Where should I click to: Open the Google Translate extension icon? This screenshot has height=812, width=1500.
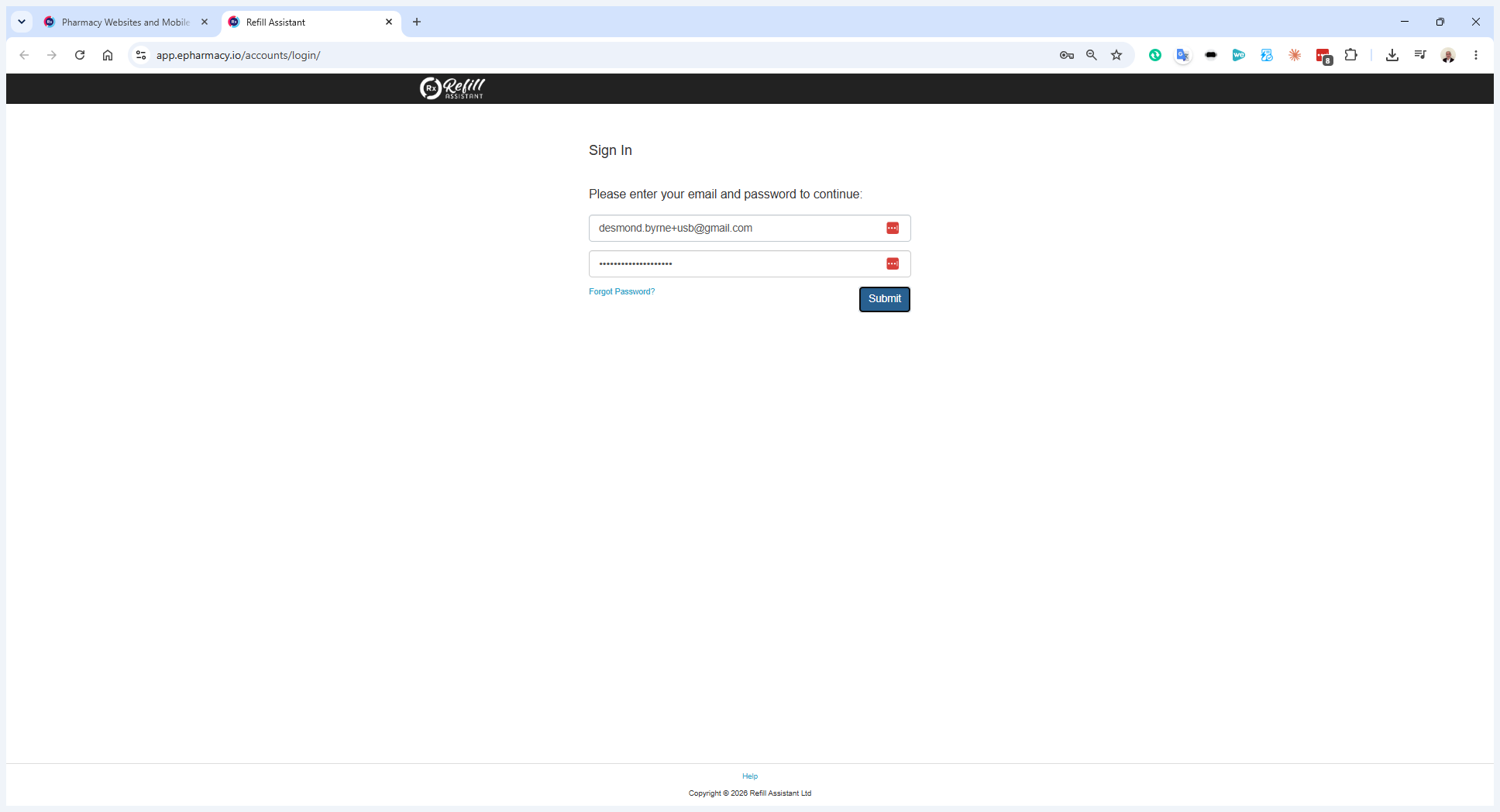coord(1183,55)
